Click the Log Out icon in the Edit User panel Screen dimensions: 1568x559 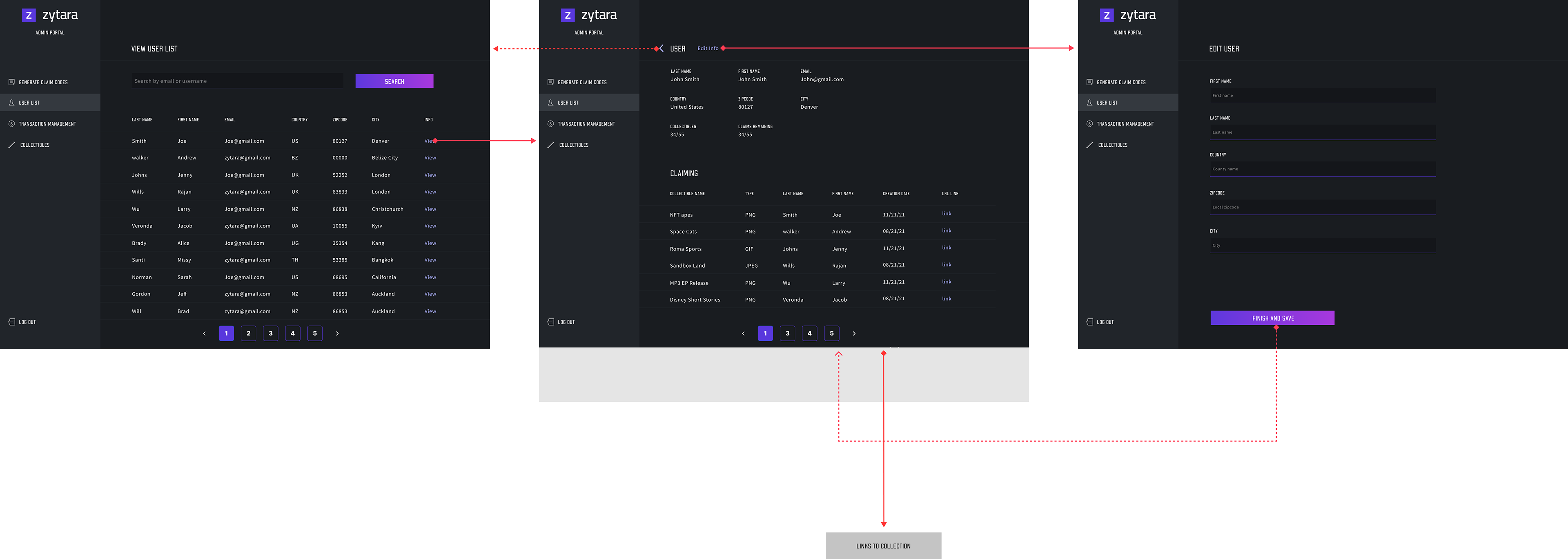click(1089, 322)
